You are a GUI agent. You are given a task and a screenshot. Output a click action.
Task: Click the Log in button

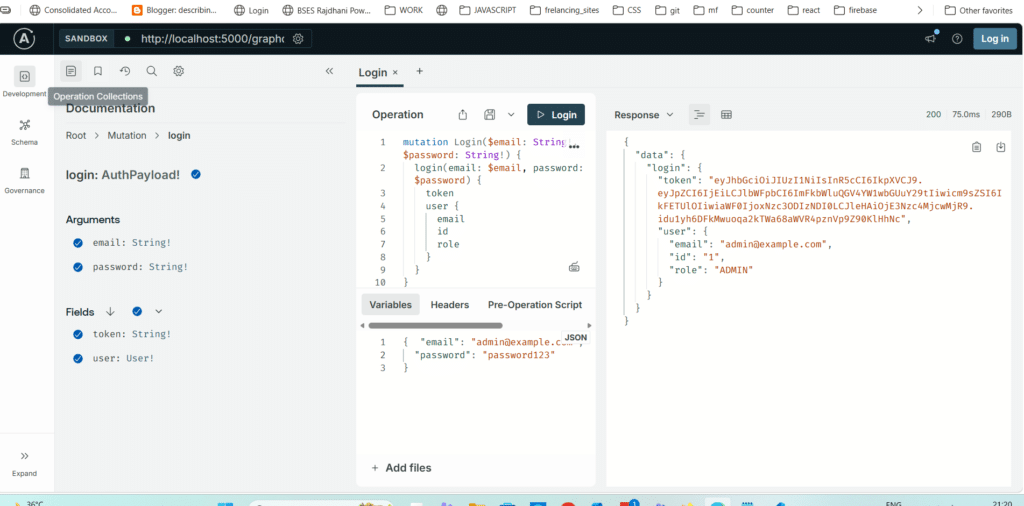995,39
